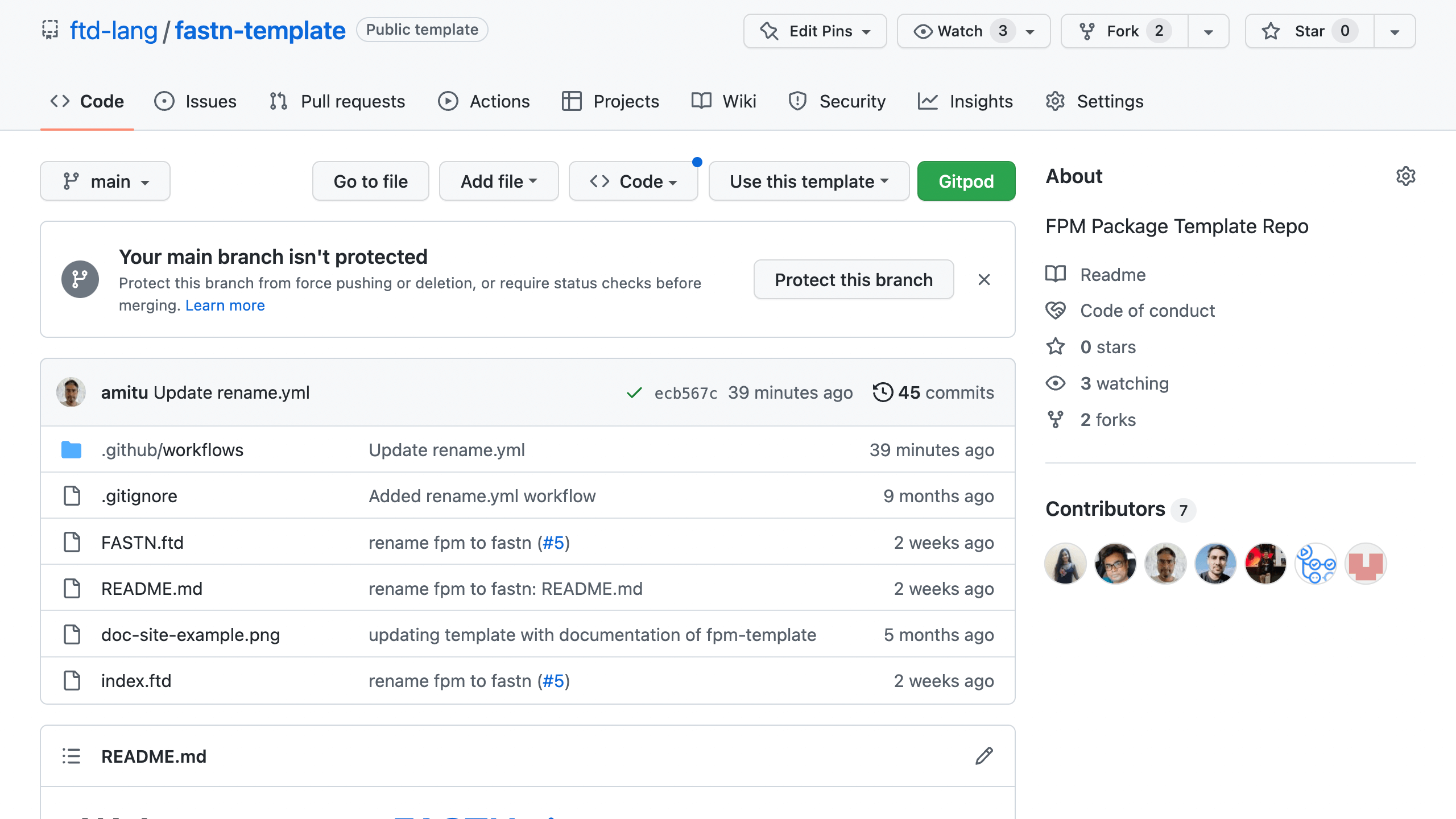The height and width of the screenshot is (819, 1456).
Task: Open the fastn-template repository name link
Action: pyautogui.click(x=260, y=30)
